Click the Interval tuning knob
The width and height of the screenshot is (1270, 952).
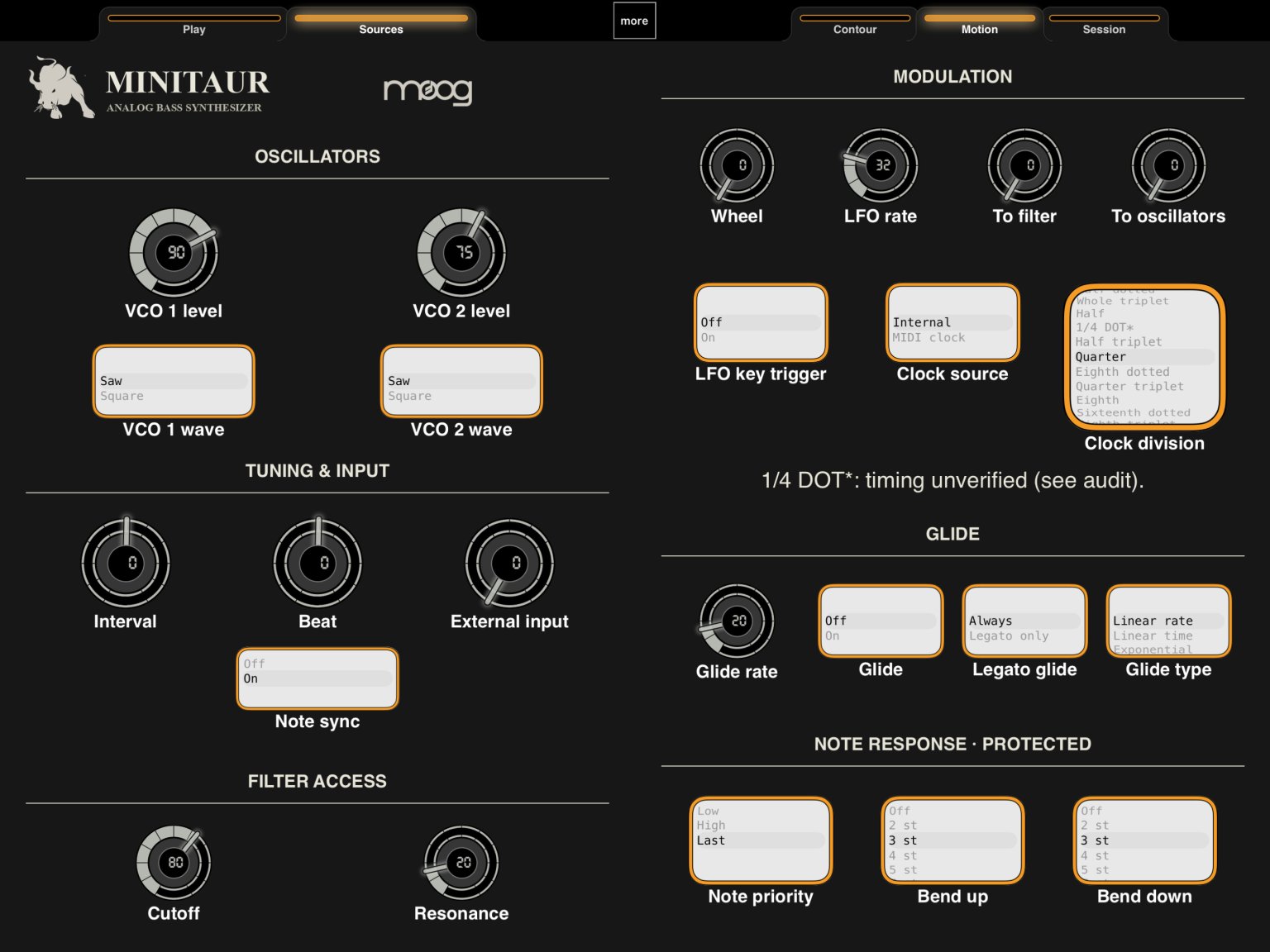click(126, 563)
